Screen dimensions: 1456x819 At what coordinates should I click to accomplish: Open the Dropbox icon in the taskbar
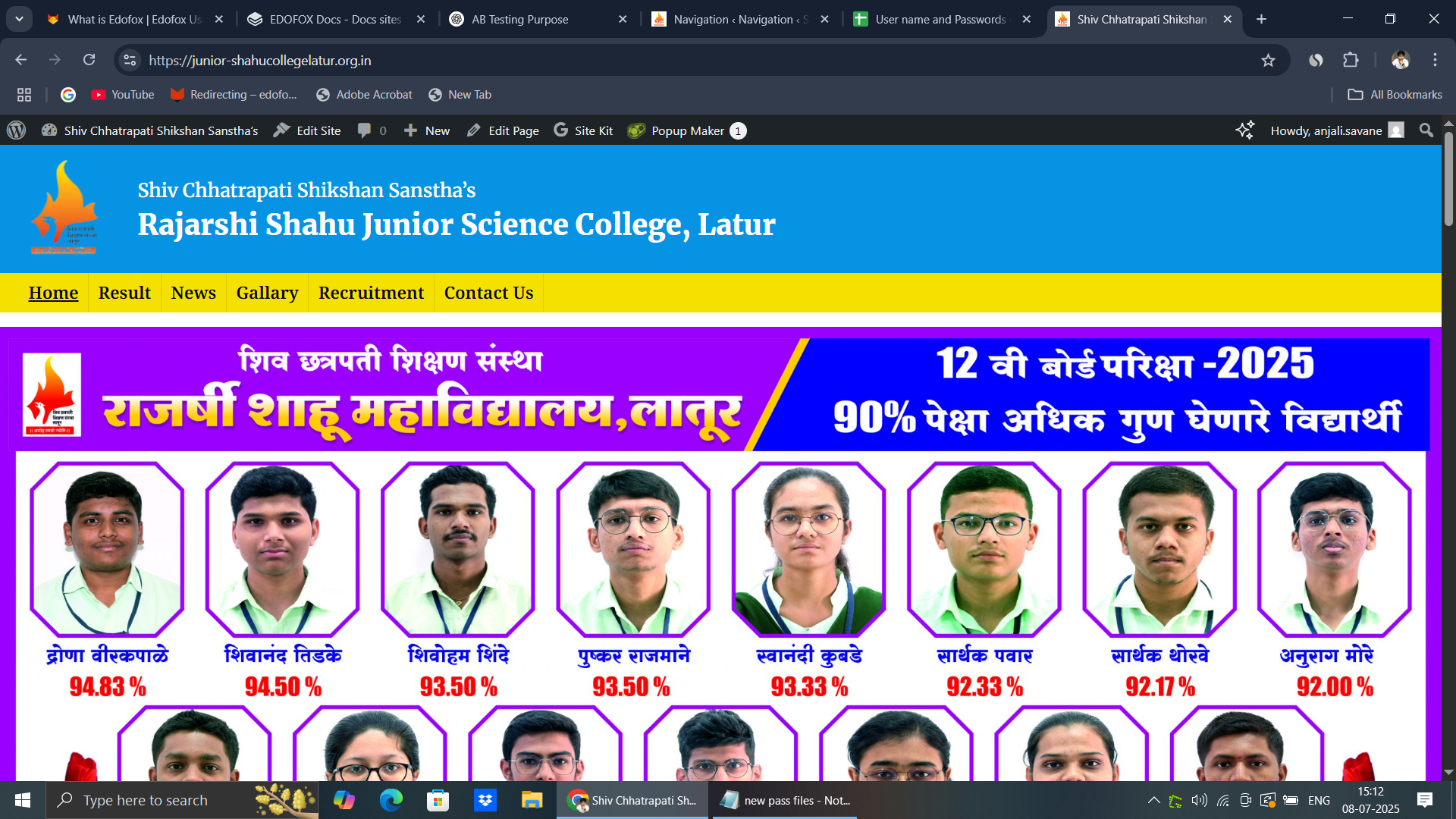pyautogui.click(x=485, y=800)
